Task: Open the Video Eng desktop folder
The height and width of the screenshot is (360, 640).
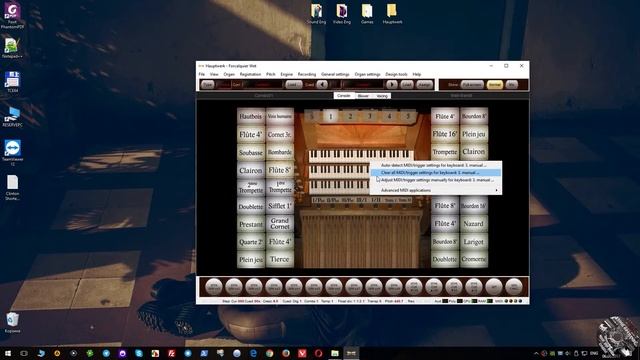Action: (x=342, y=14)
